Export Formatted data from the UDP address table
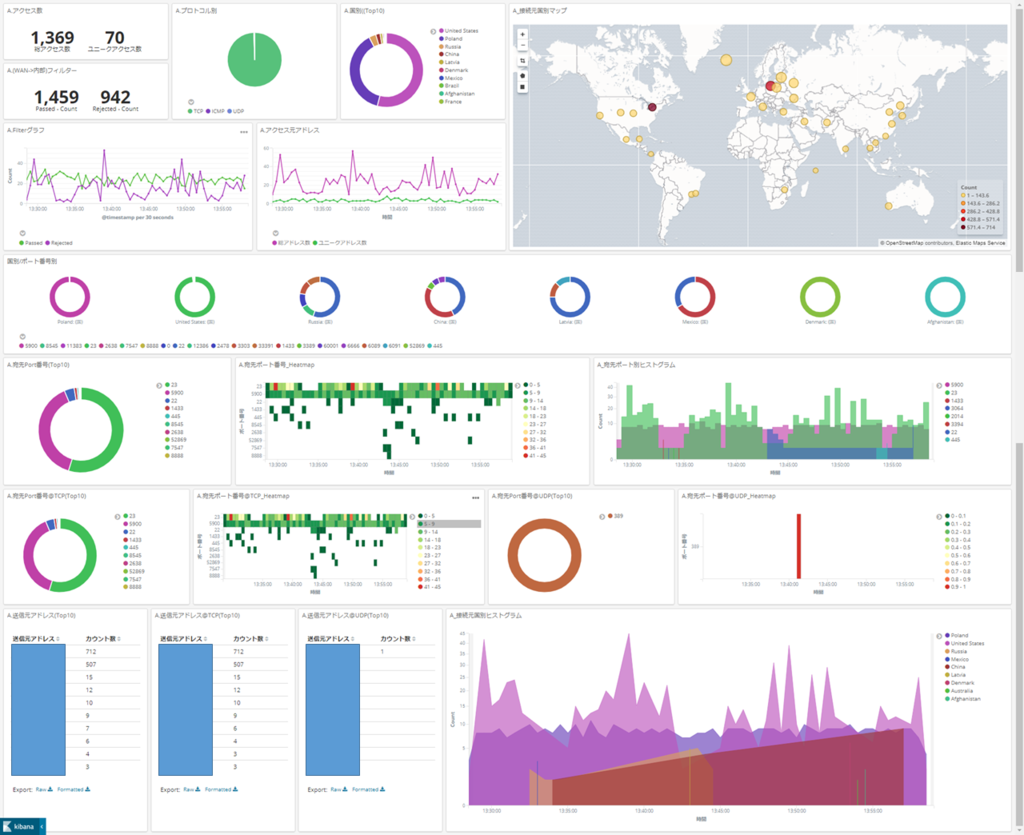 pyautogui.click(x=368, y=789)
